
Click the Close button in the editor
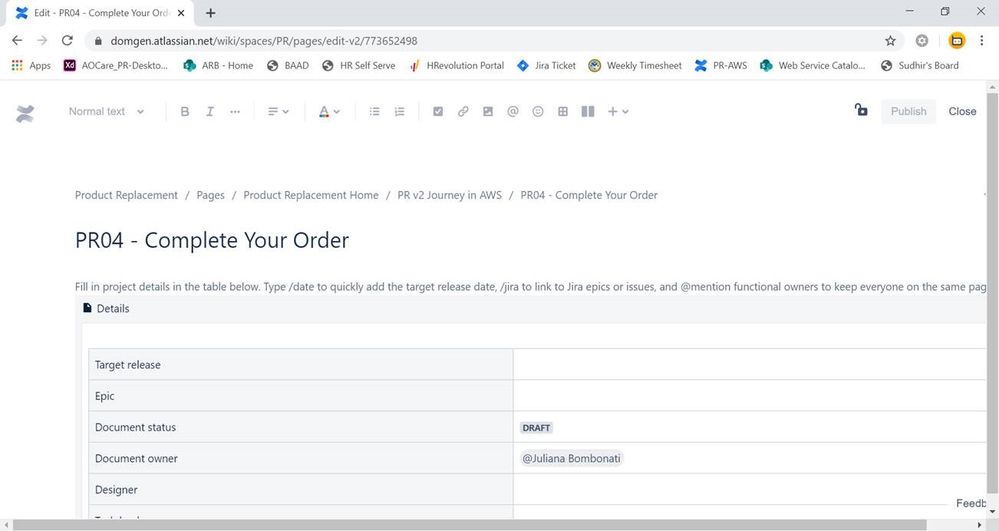962,112
